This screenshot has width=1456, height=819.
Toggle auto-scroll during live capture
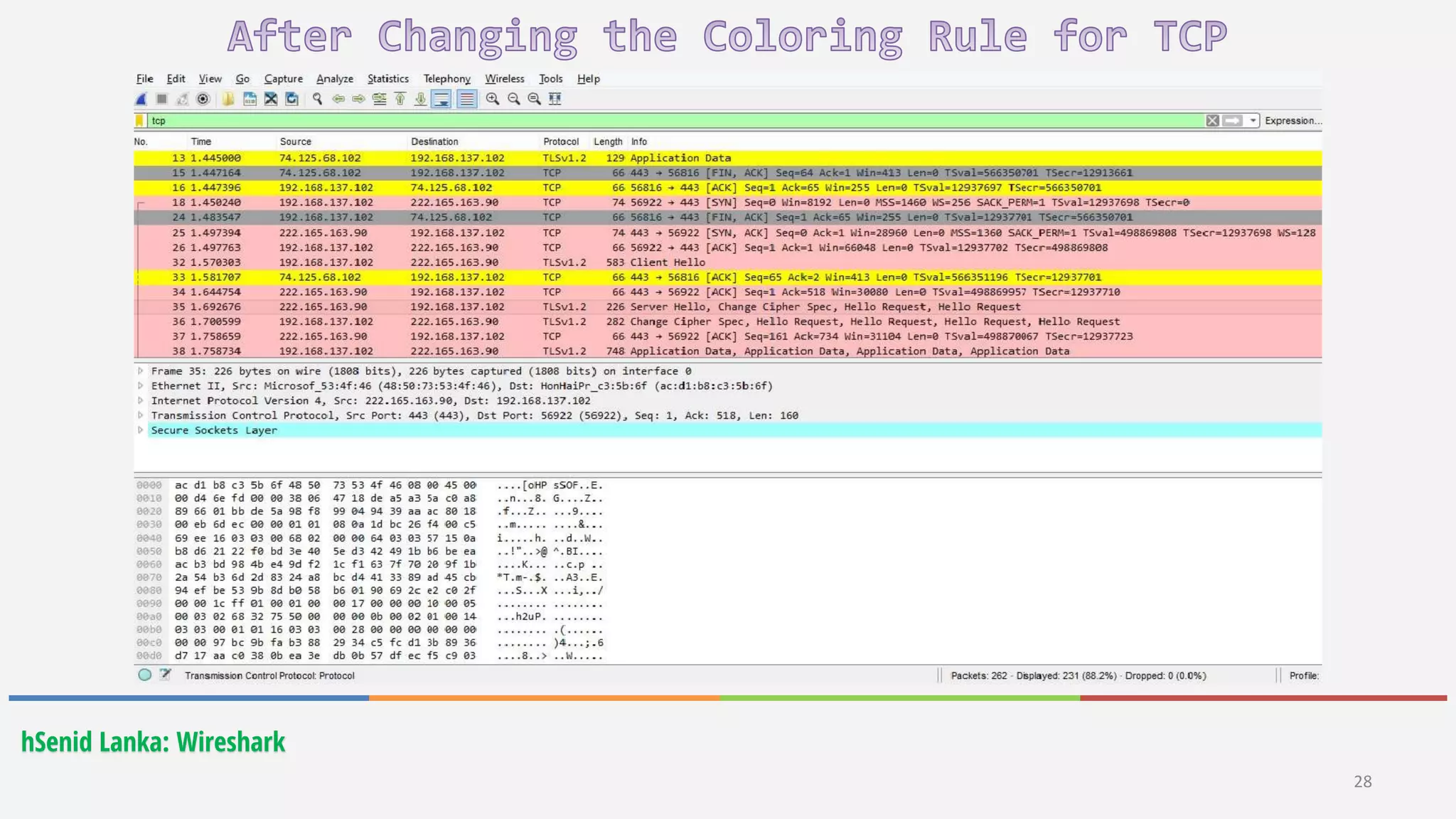pos(441,99)
